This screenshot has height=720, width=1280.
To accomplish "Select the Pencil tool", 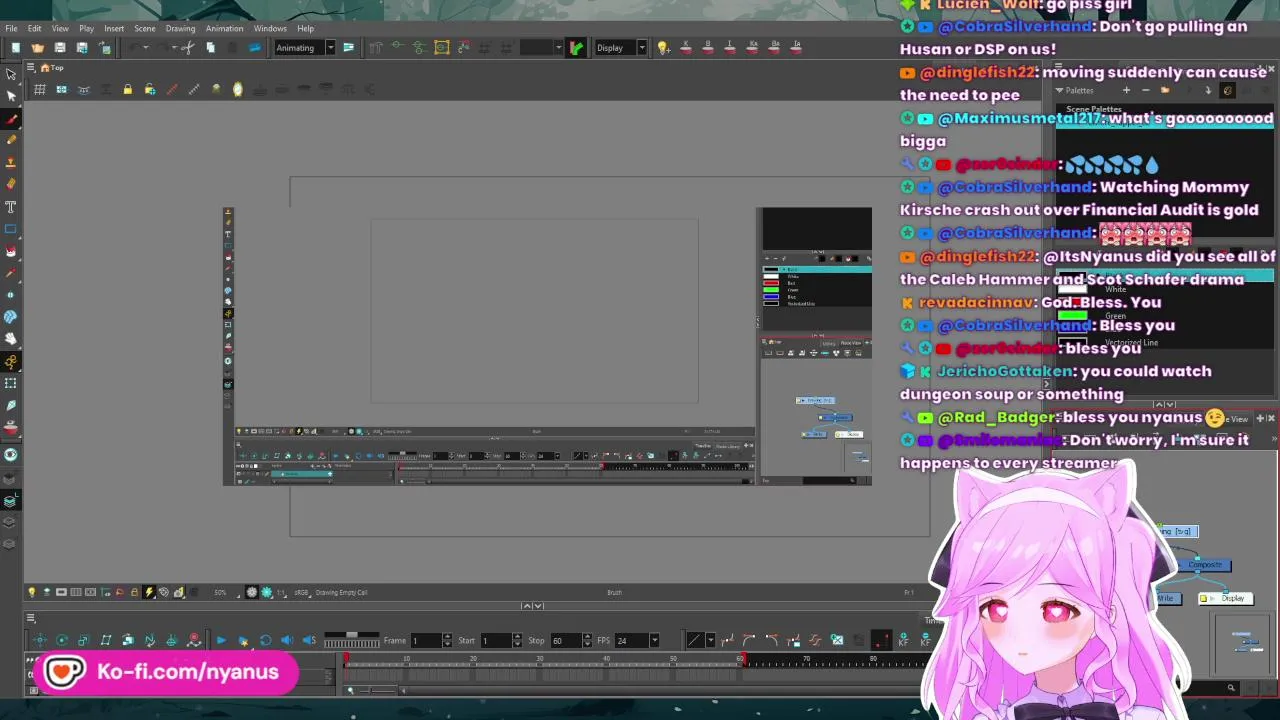I will 11,141.
